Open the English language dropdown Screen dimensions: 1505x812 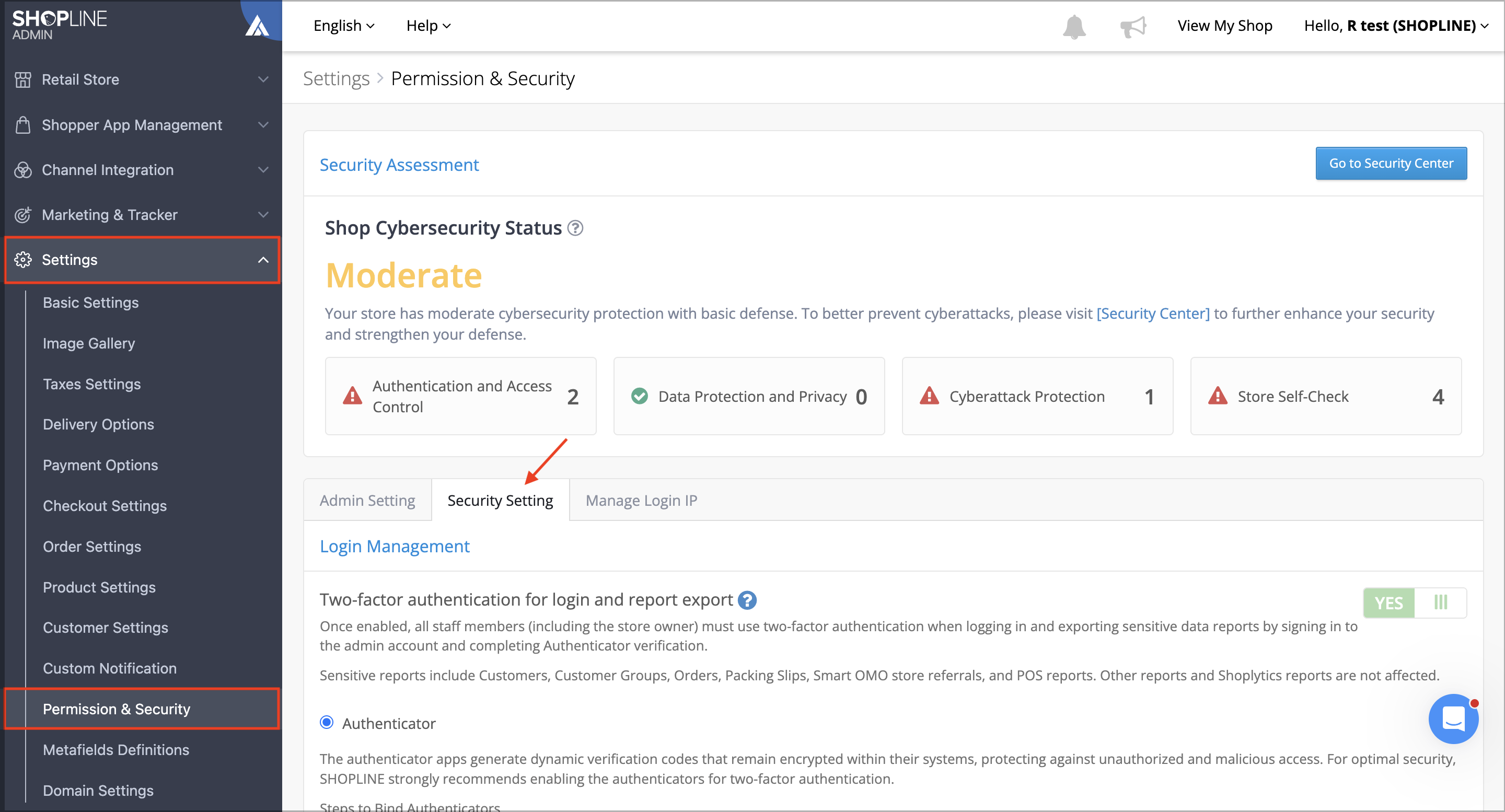343,26
